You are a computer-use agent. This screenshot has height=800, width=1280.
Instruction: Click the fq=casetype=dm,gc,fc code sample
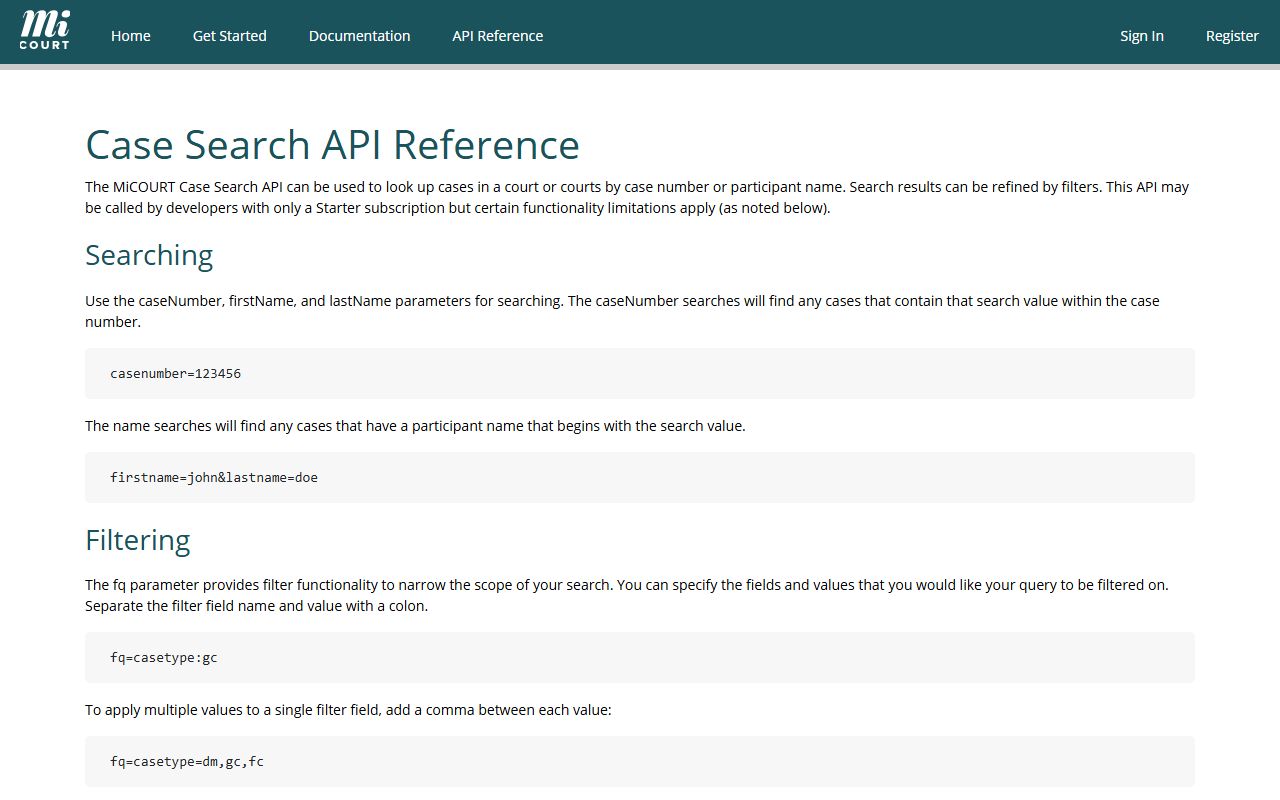640,761
